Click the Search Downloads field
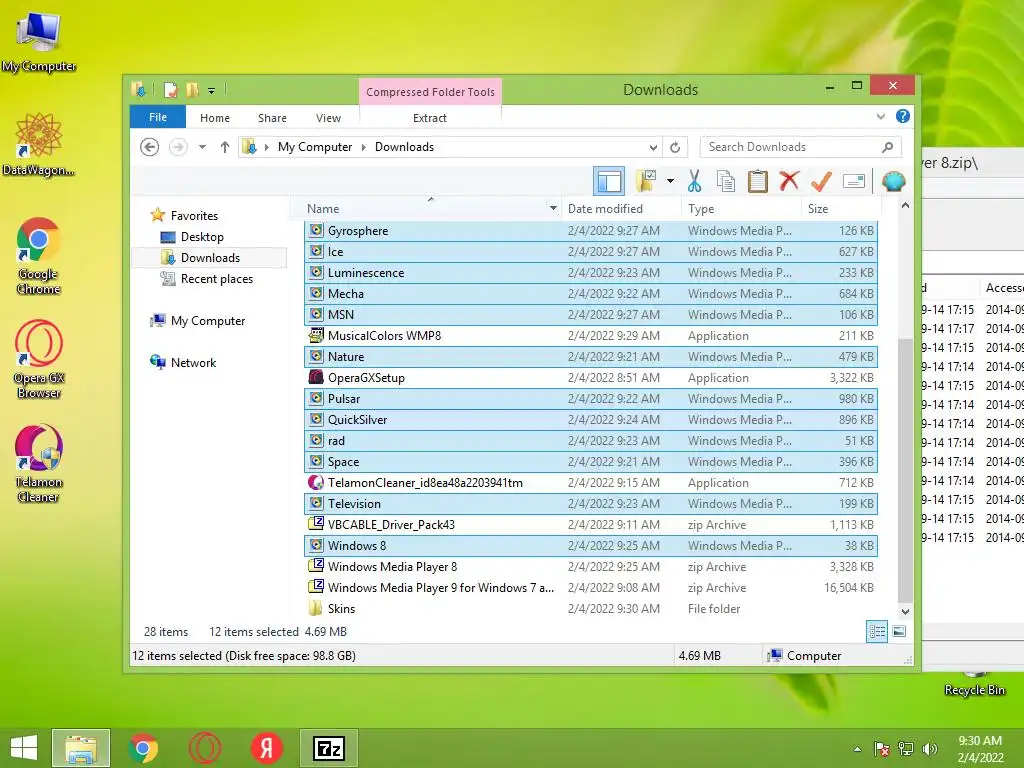 coord(801,147)
